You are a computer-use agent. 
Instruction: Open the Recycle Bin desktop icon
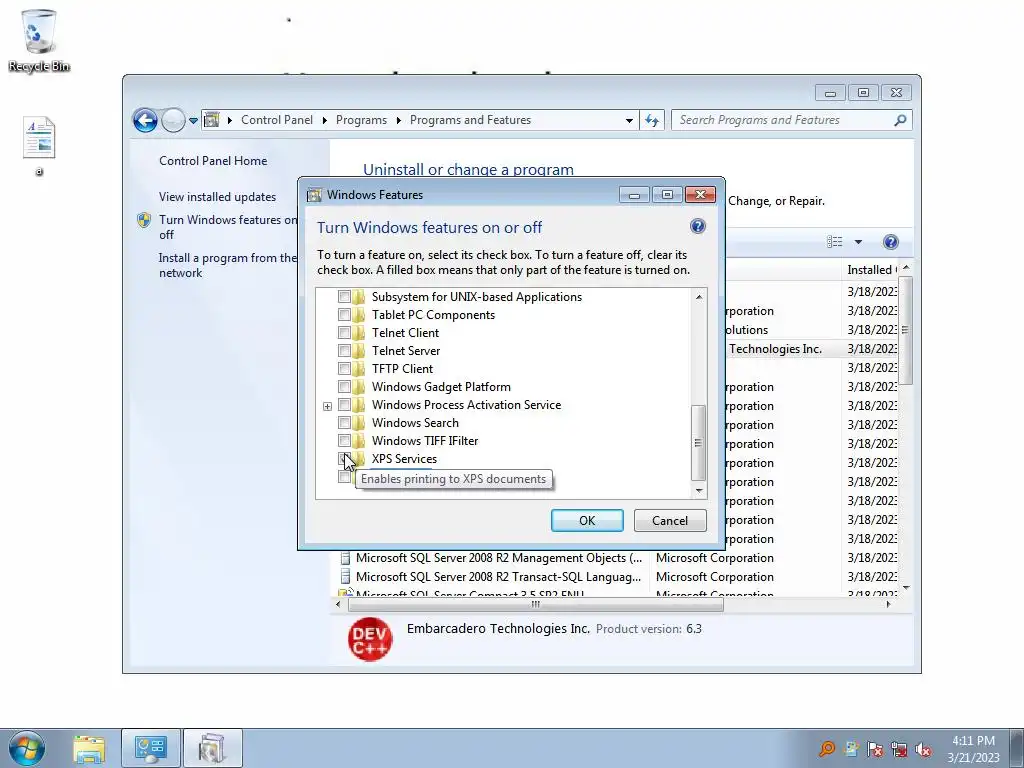tap(39, 40)
